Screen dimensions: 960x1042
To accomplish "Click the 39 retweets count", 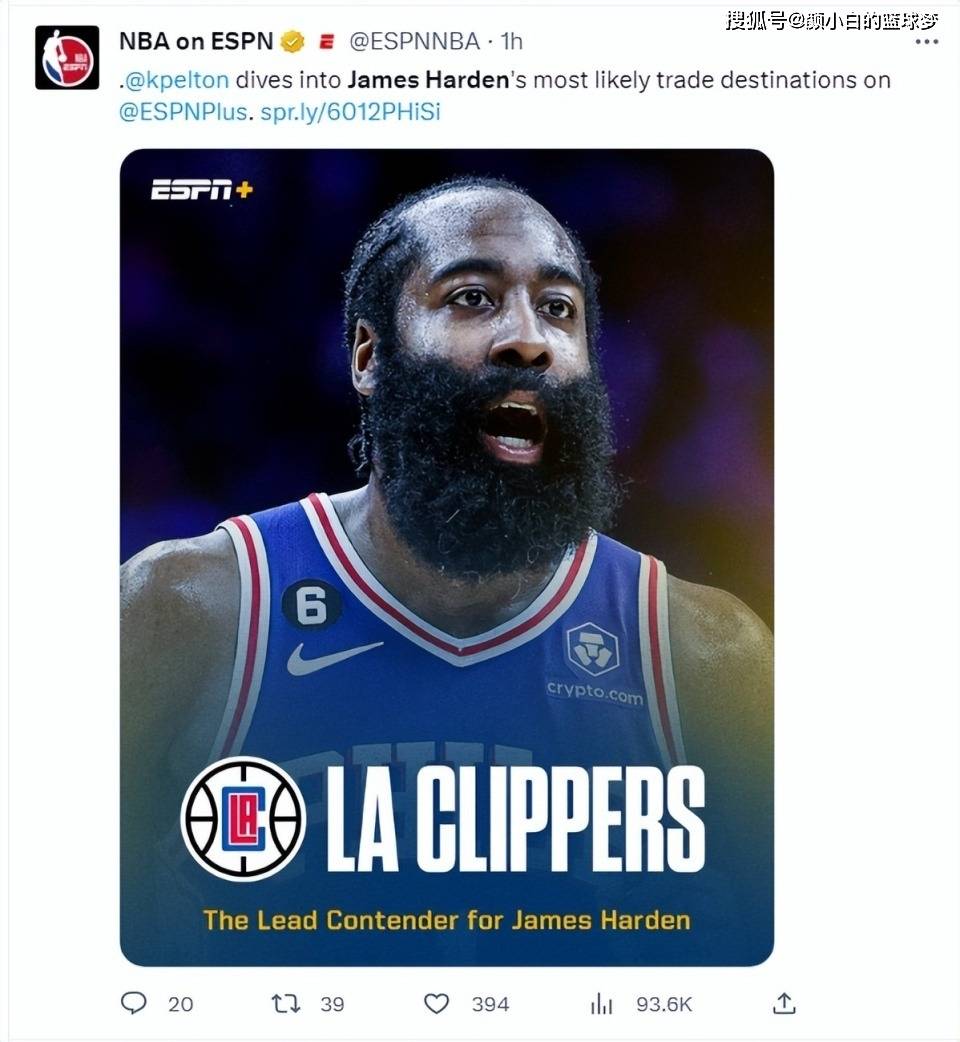I will [x=332, y=1004].
